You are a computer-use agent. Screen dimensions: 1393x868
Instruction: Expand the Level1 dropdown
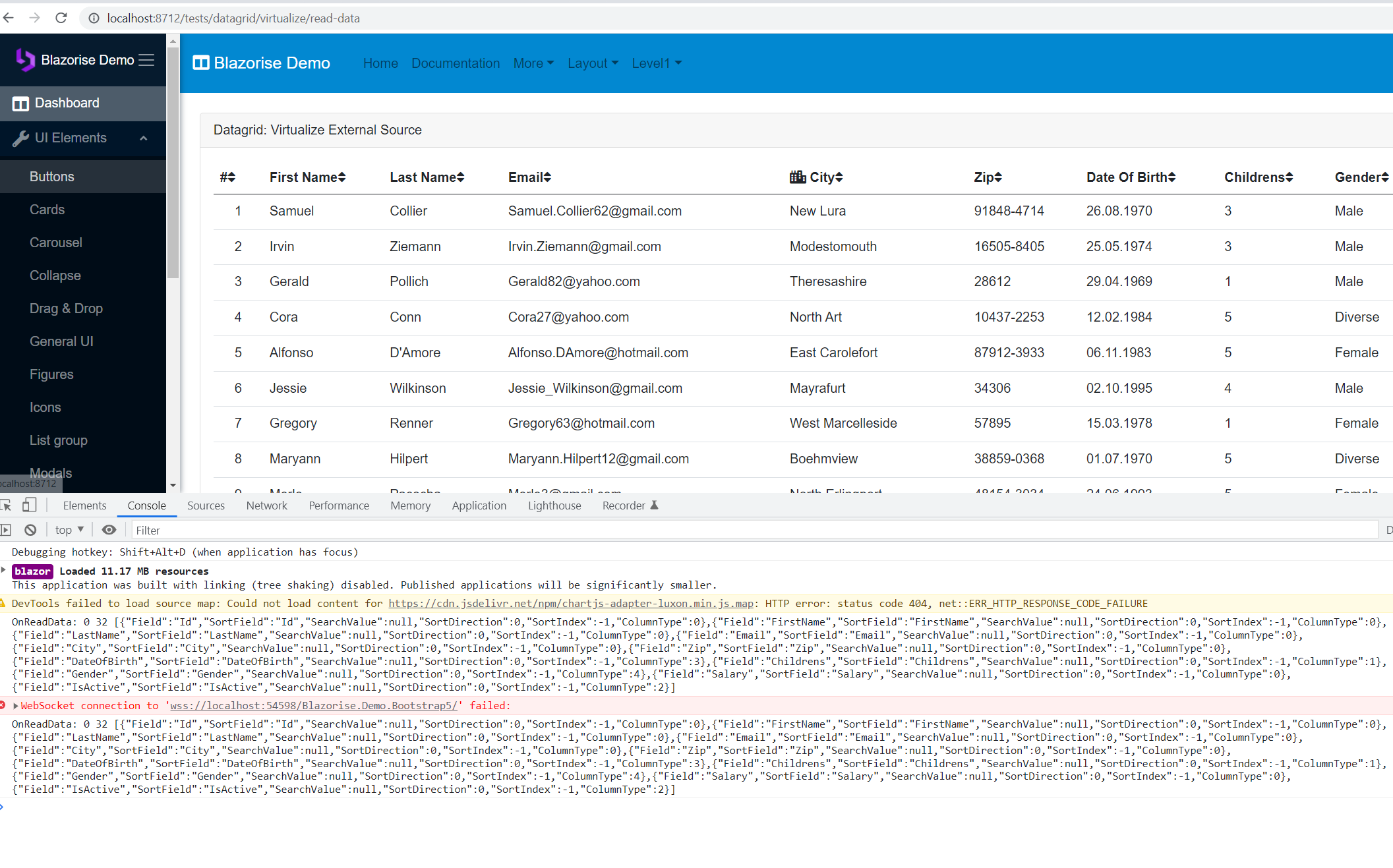coord(657,63)
